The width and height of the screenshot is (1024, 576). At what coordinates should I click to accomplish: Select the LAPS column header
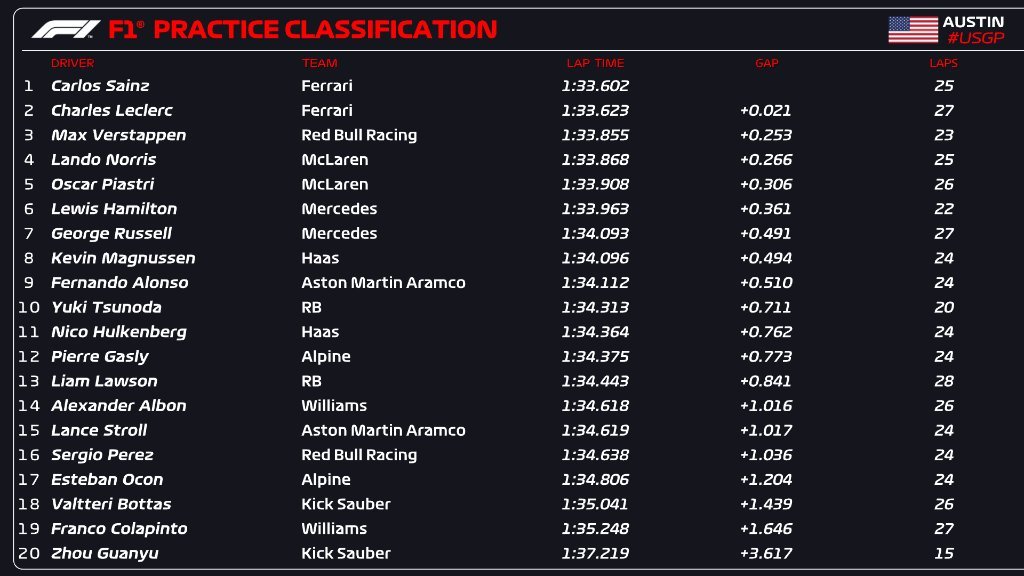(x=943, y=63)
